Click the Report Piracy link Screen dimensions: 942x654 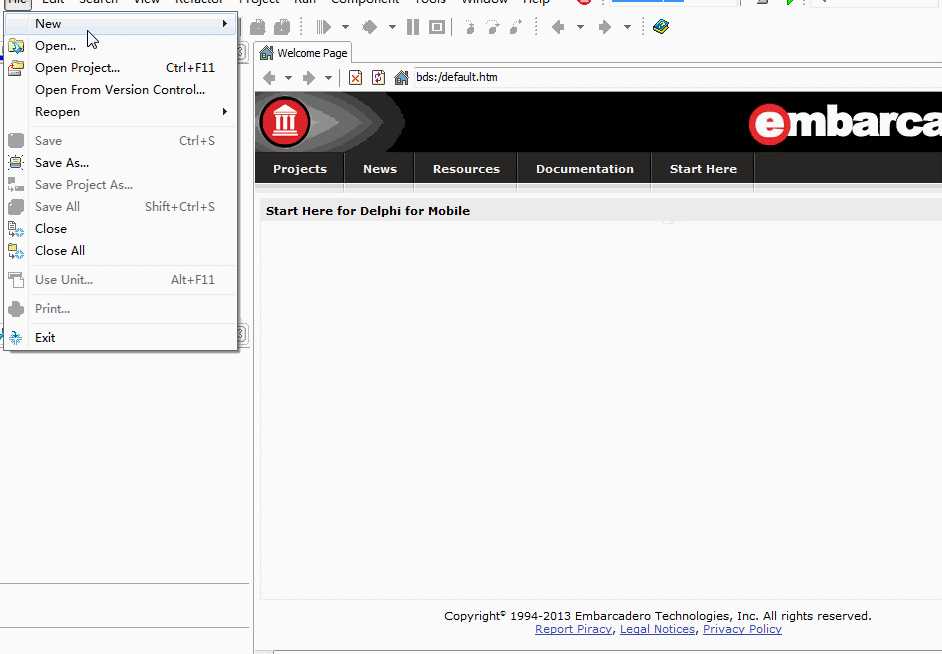click(573, 629)
